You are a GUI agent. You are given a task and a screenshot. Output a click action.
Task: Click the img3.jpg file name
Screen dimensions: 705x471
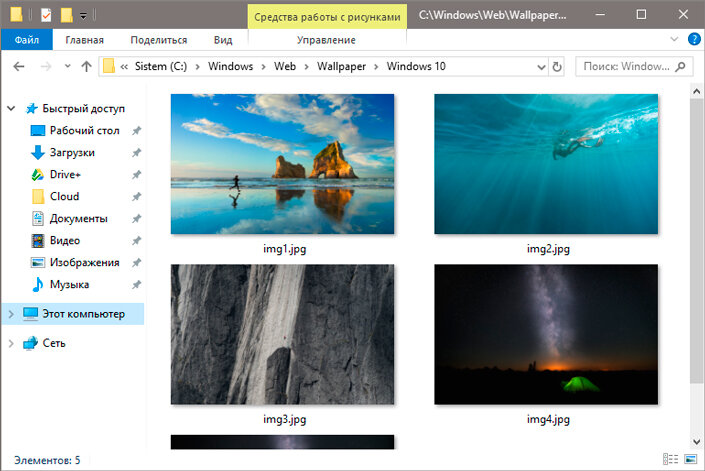coord(285,420)
